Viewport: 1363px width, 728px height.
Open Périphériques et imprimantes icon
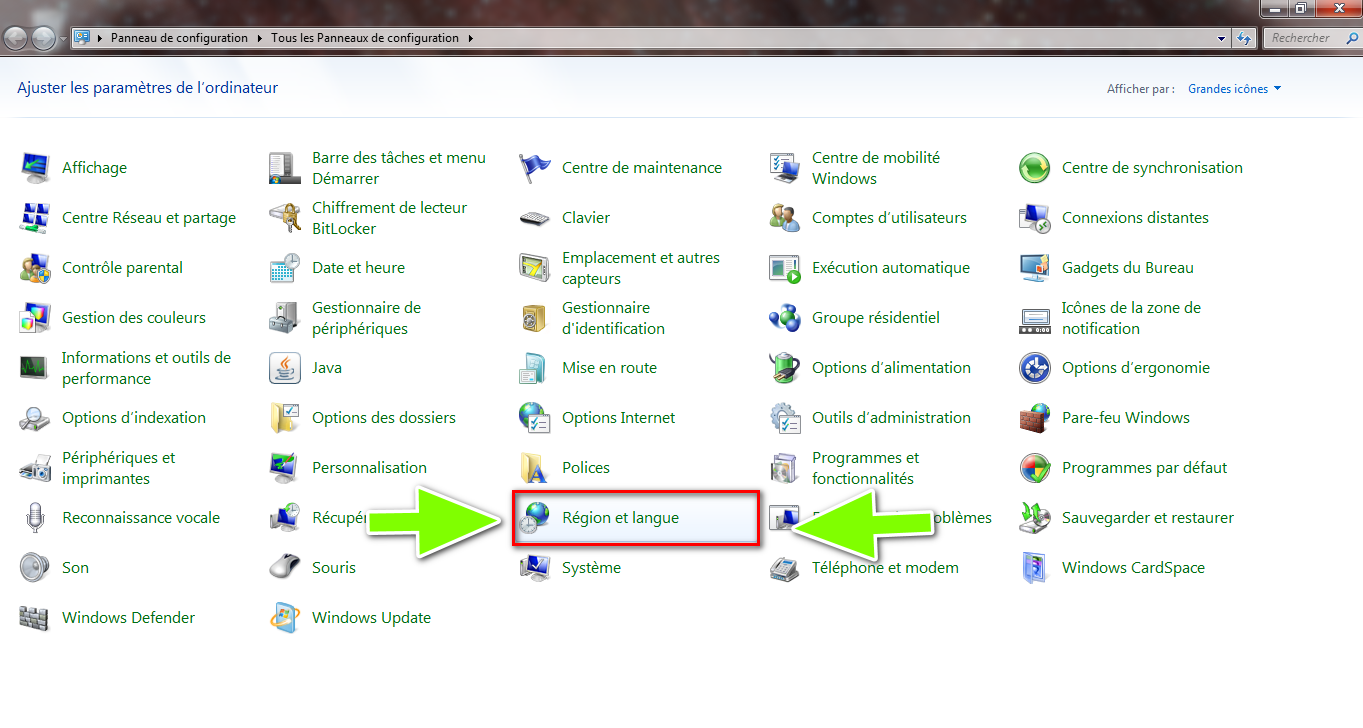pos(35,468)
